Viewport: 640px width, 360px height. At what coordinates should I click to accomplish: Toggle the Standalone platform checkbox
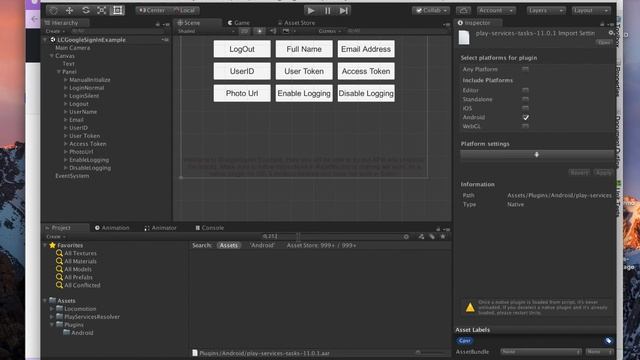[x=526, y=99]
